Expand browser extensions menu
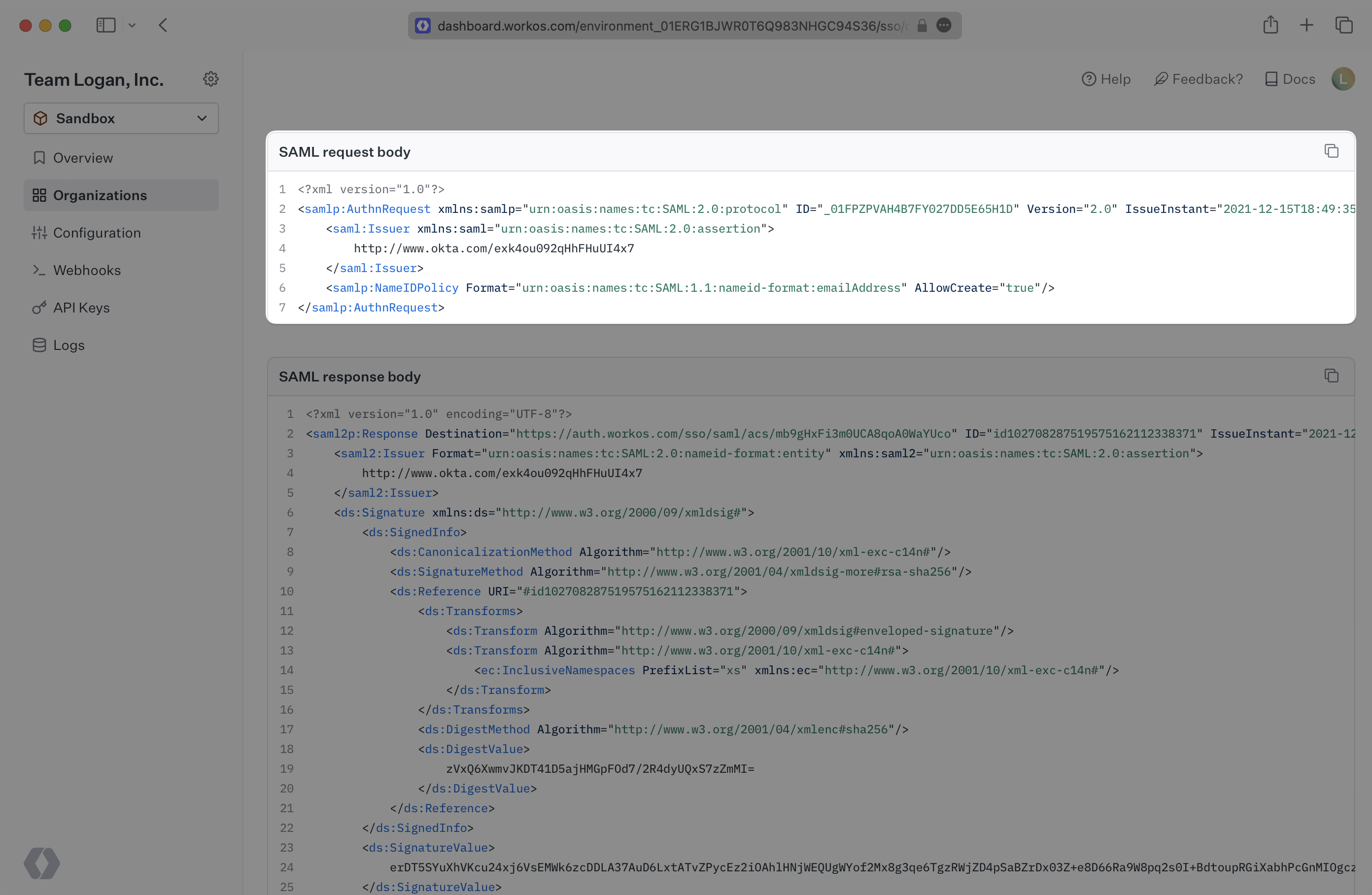Image resolution: width=1372 pixels, height=895 pixels. (944, 25)
